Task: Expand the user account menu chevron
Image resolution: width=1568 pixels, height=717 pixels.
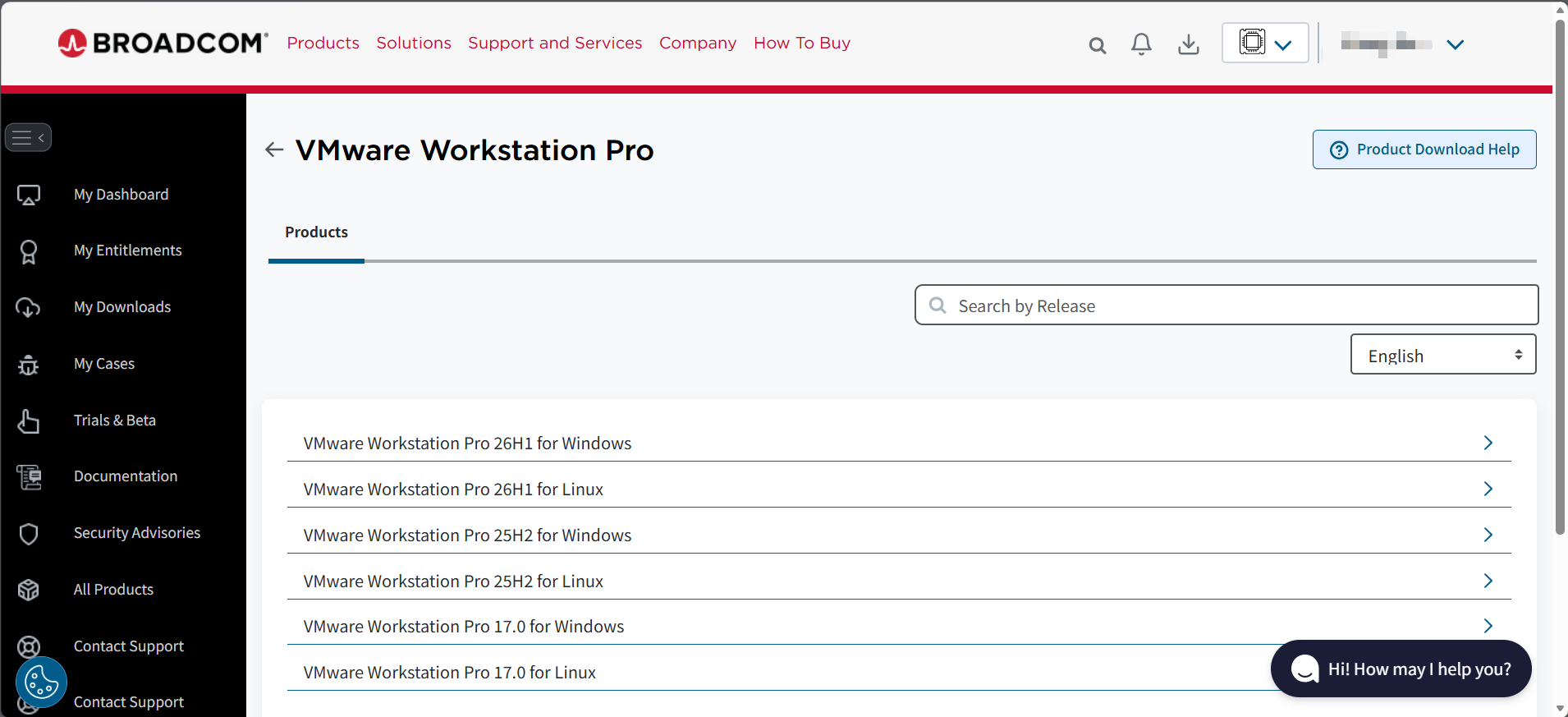Action: (x=1456, y=44)
